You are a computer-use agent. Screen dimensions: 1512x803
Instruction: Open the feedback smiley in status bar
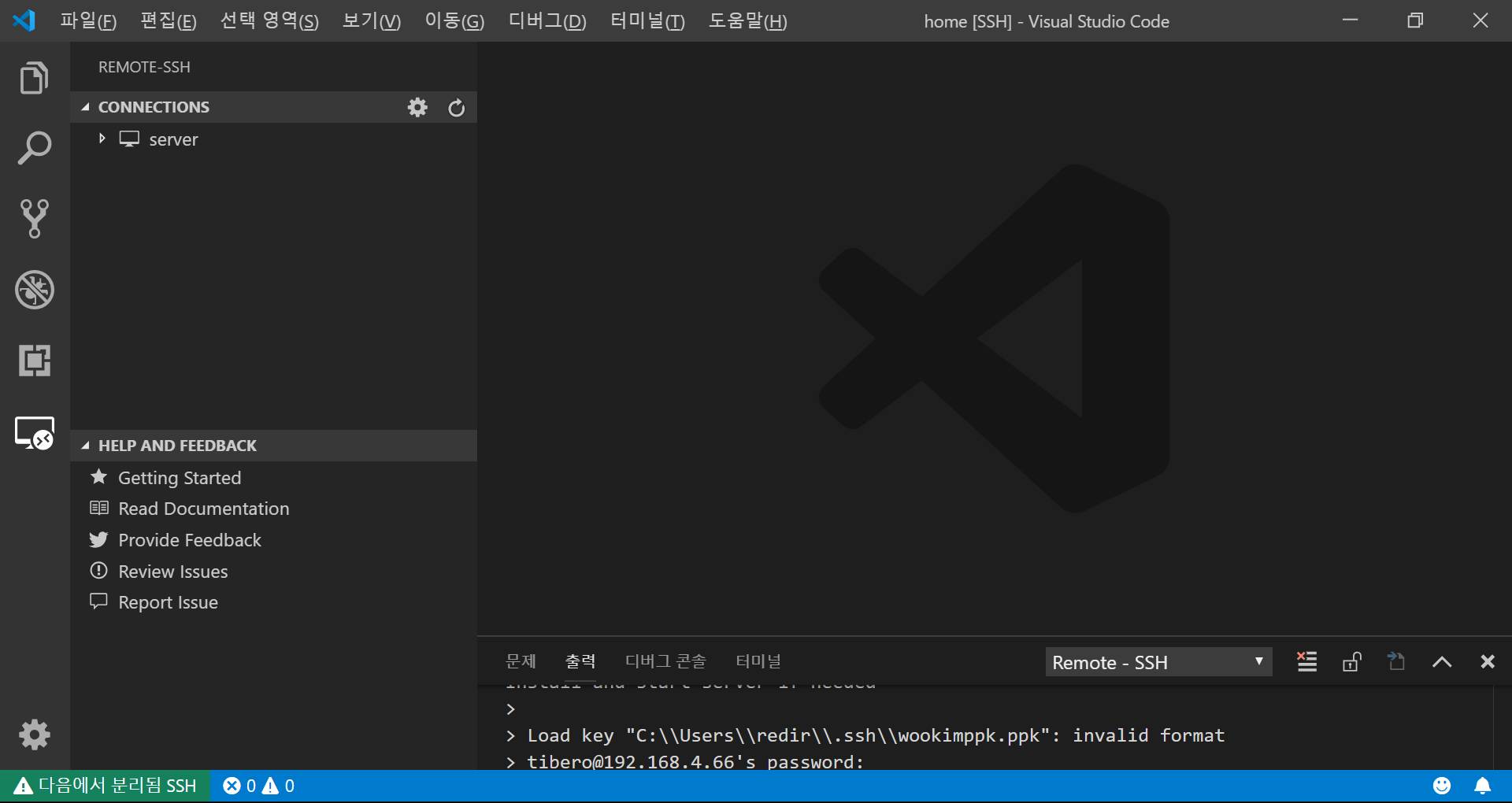[x=1442, y=786]
